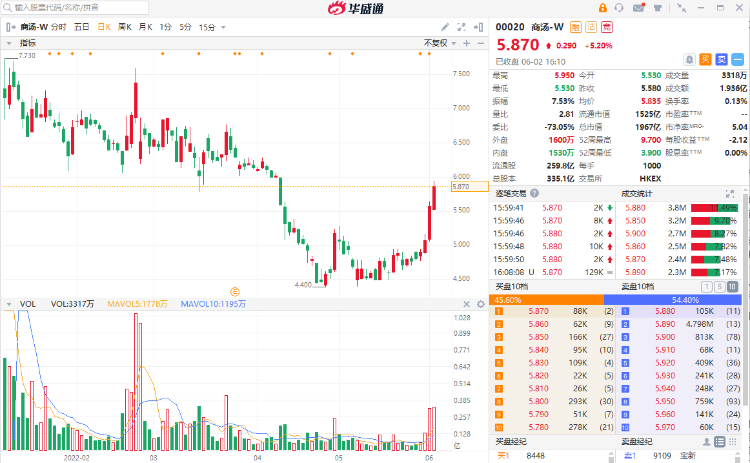Image resolution: width=750 pixels, height=463 pixels.
Task: Show 1 level of order book
Action: click(706, 287)
